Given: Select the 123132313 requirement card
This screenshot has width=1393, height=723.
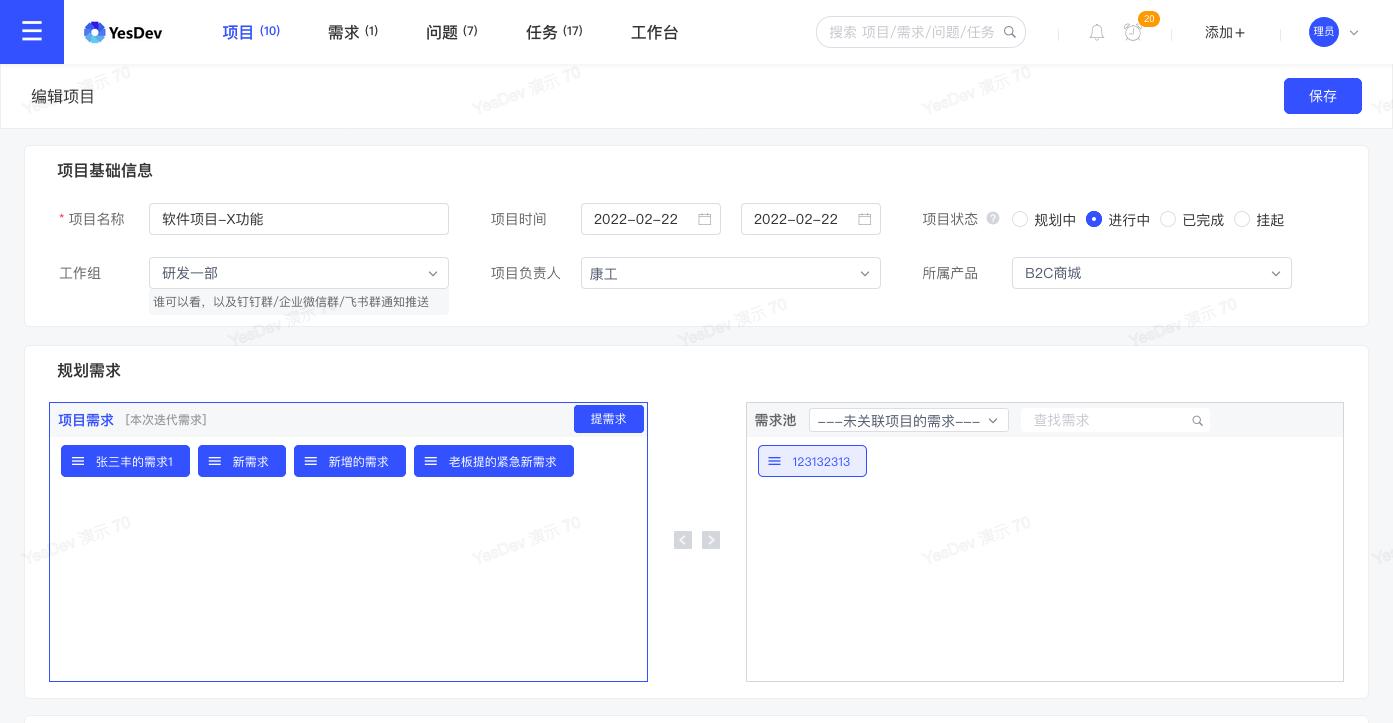Looking at the screenshot, I should 812,461.
